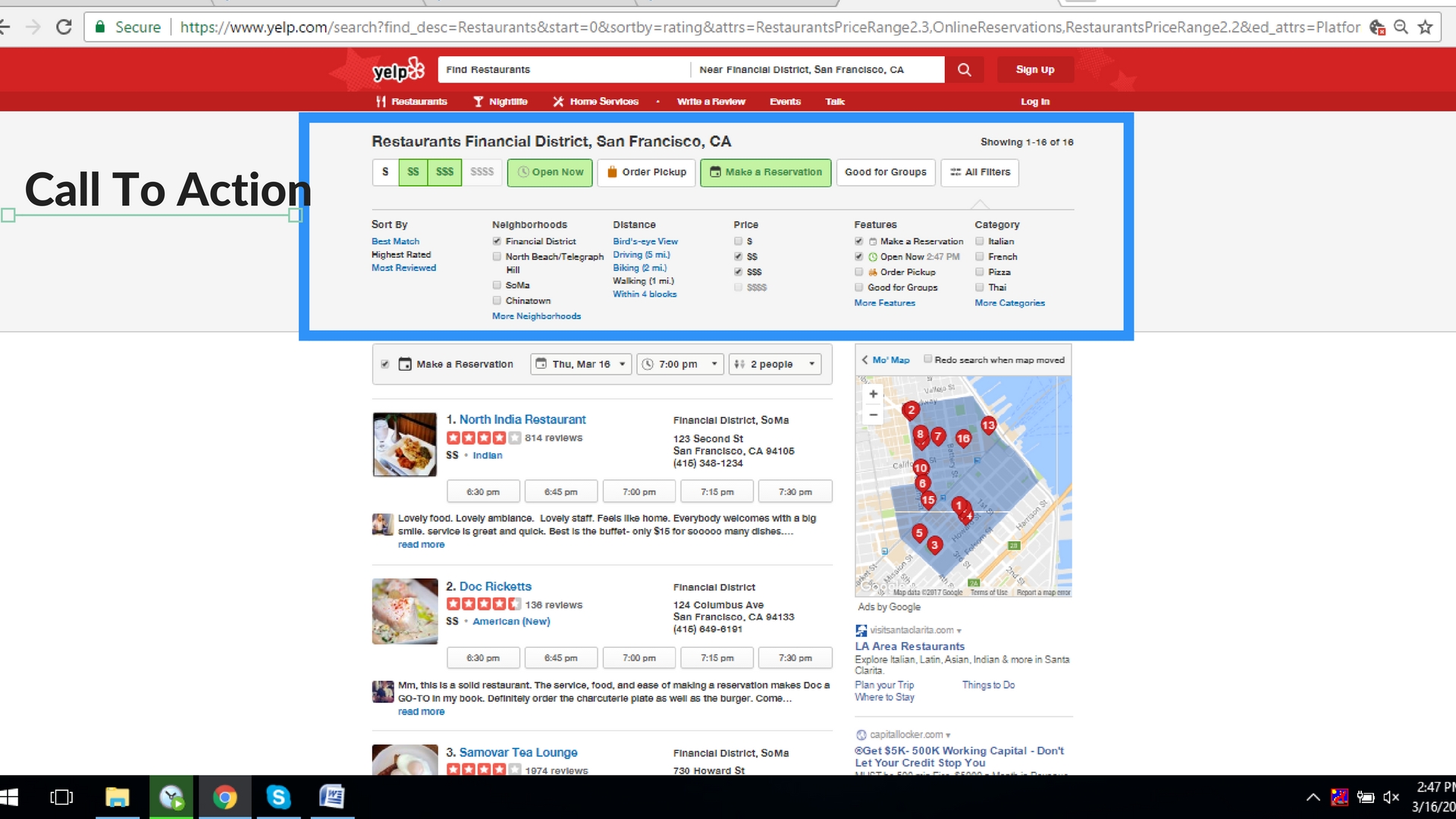Open the Events nav item

point(785,102)
